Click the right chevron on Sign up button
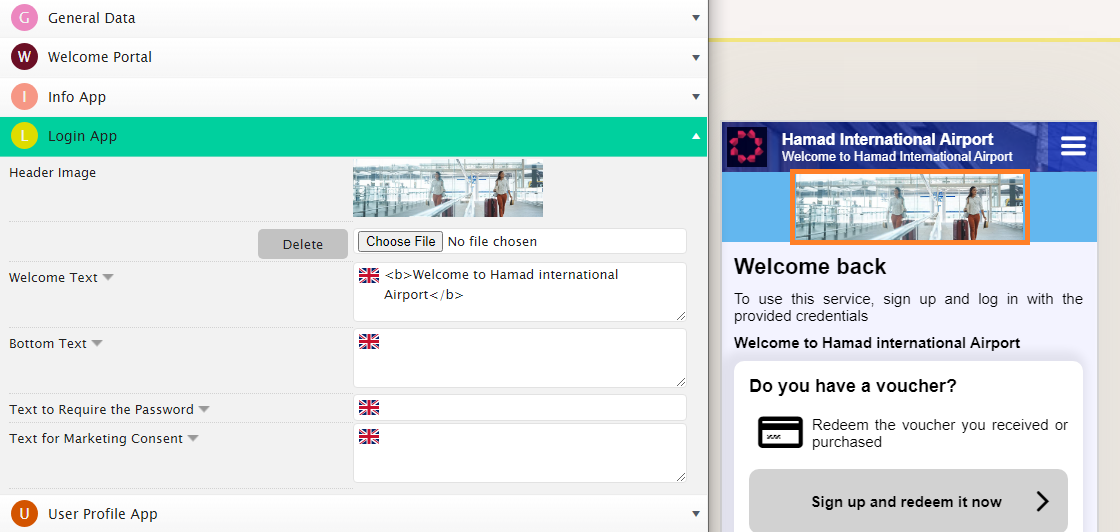The height and width of the screenshot is (532, 1120). pyautogui.click(x=1042, y=501)
